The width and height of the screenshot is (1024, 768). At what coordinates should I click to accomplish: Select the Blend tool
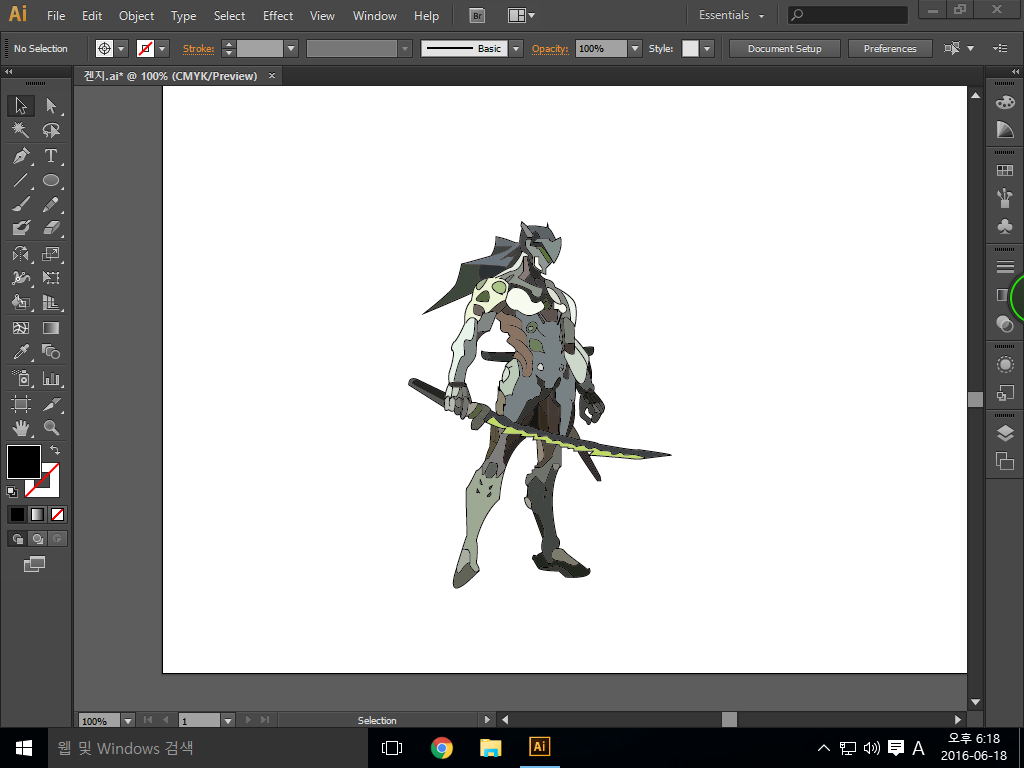[x=51, y=352]
